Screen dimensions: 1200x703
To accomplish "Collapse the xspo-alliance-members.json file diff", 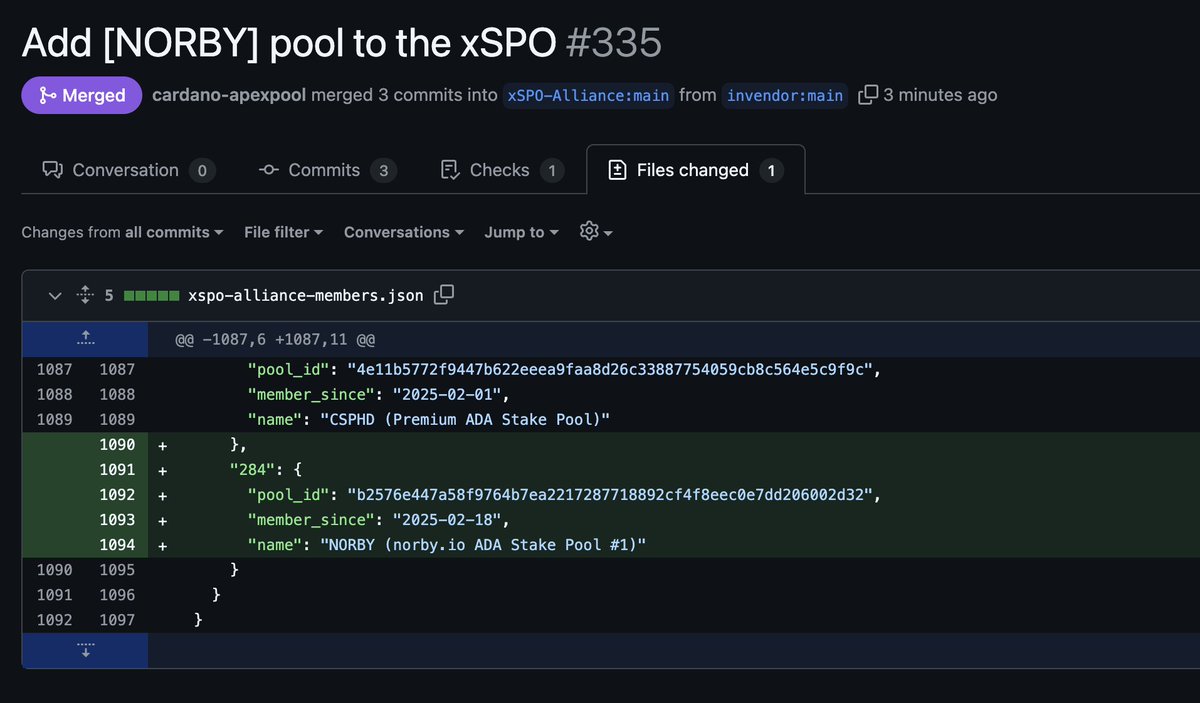I will click(54, 295).
